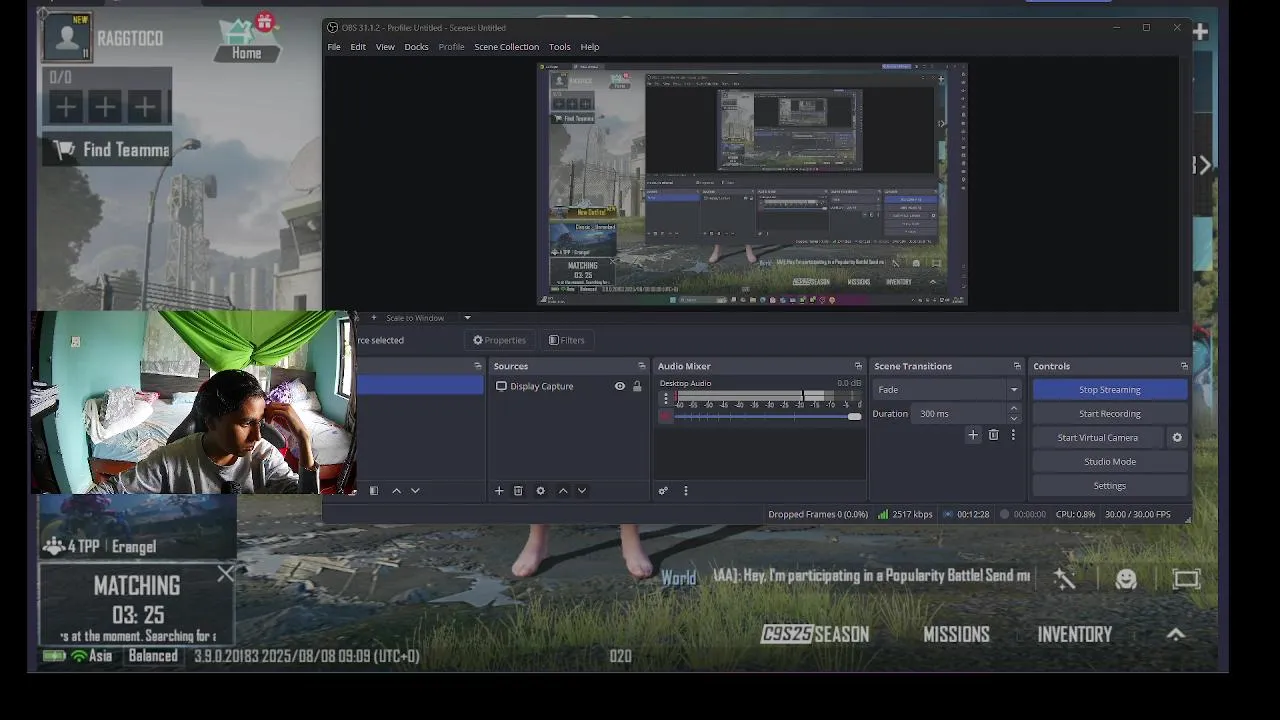Open the Edit menu in OBS
This screenshot has height=720, width=1280.
tap(358, 47)
